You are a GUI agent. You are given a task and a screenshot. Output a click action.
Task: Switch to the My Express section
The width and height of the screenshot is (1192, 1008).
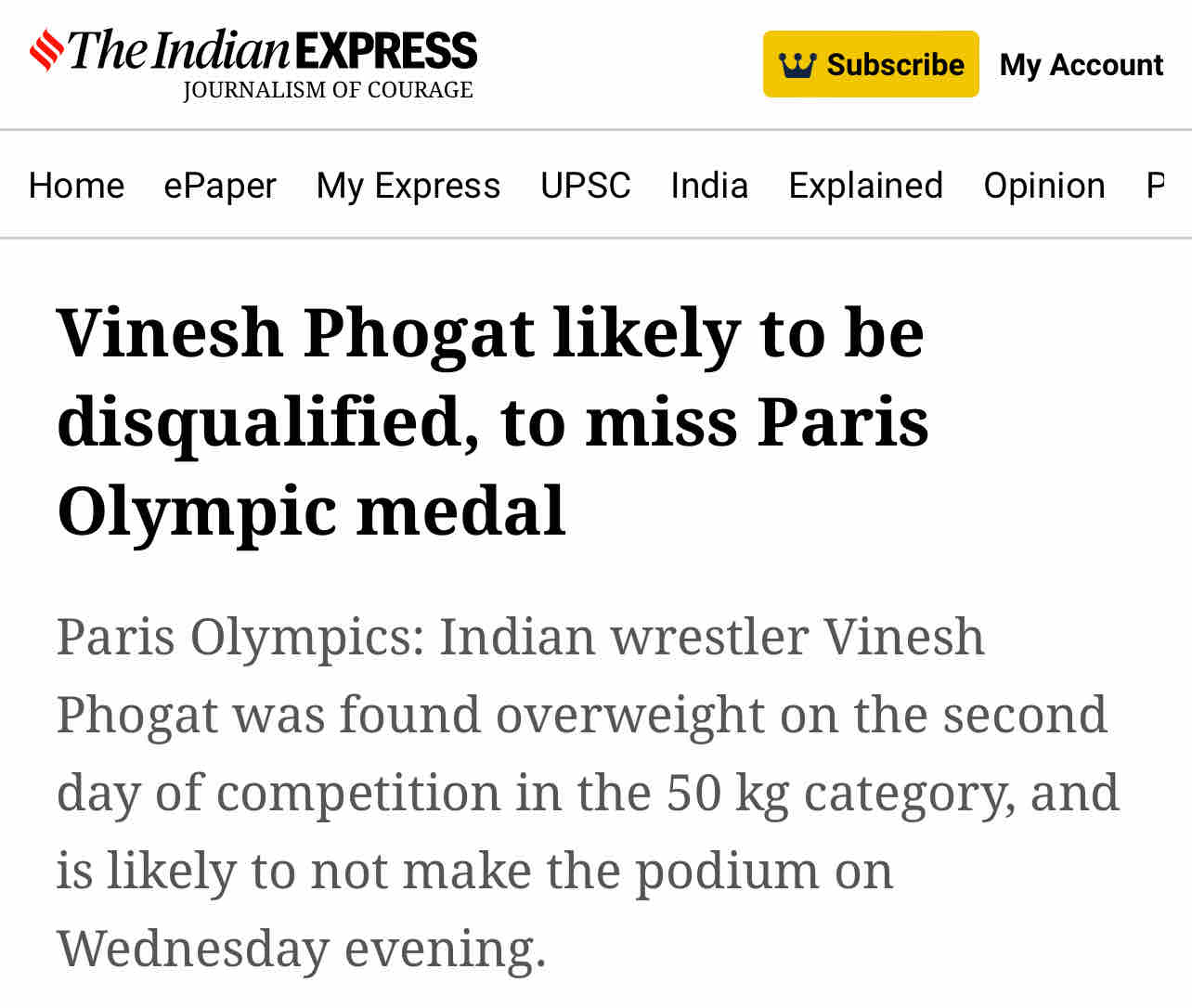[408, 186]
